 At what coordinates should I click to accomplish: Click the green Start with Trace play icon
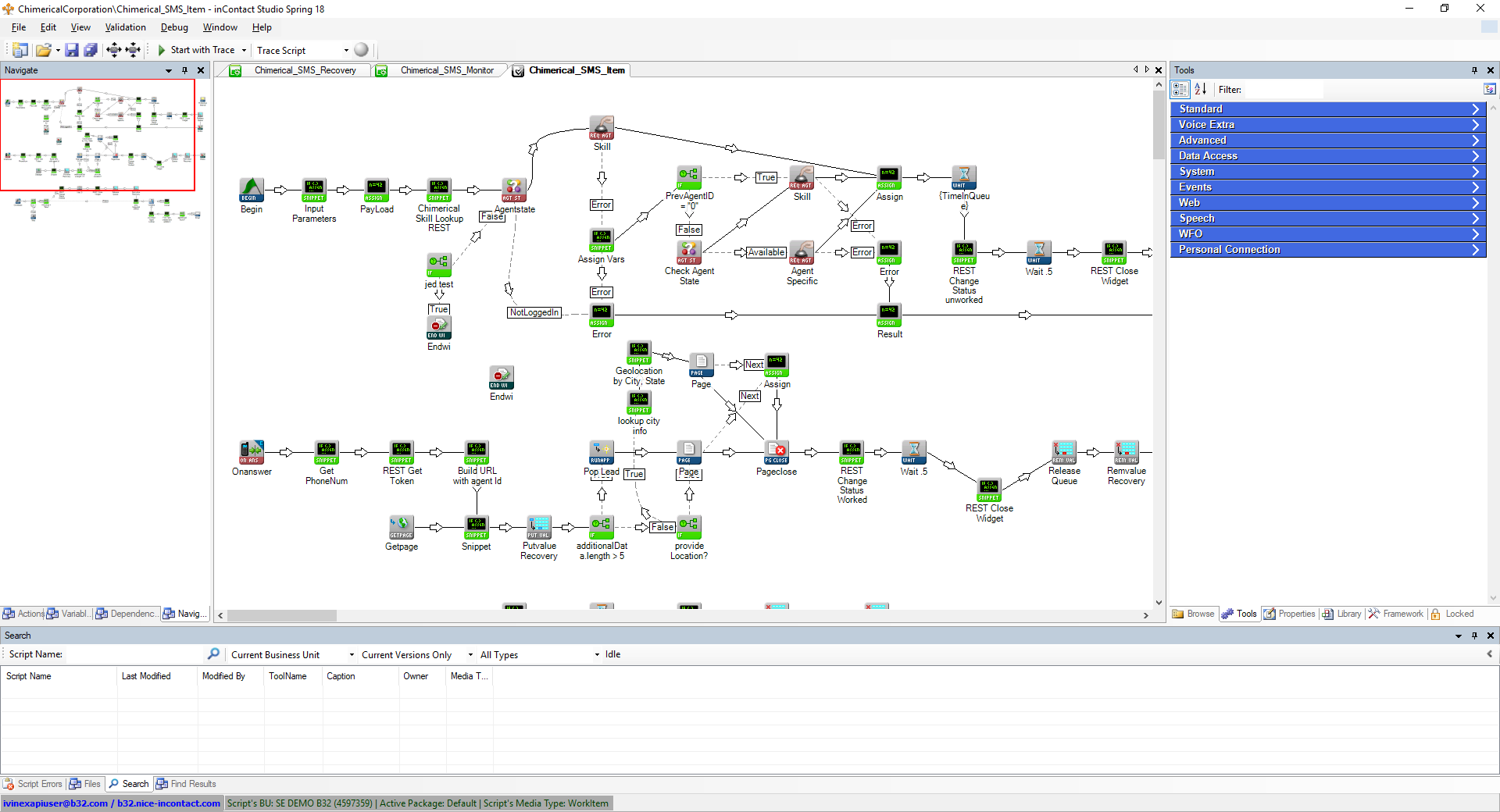162,50
